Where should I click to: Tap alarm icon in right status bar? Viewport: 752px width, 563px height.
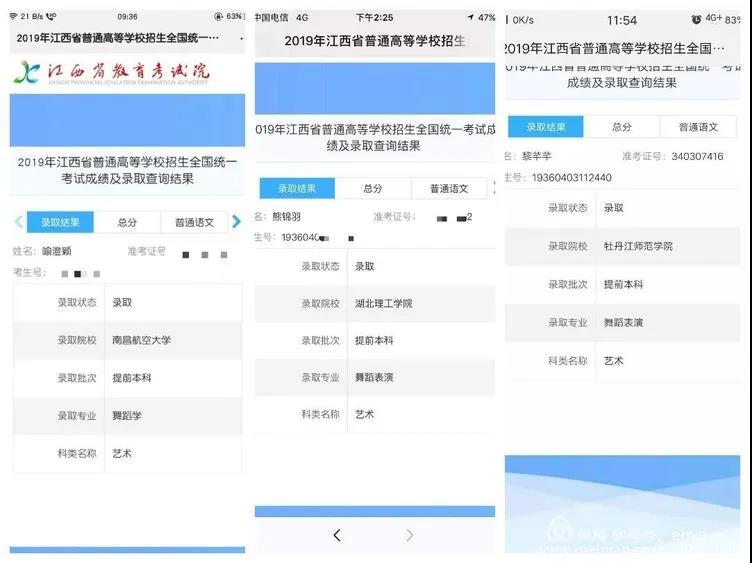pos(696,19)
